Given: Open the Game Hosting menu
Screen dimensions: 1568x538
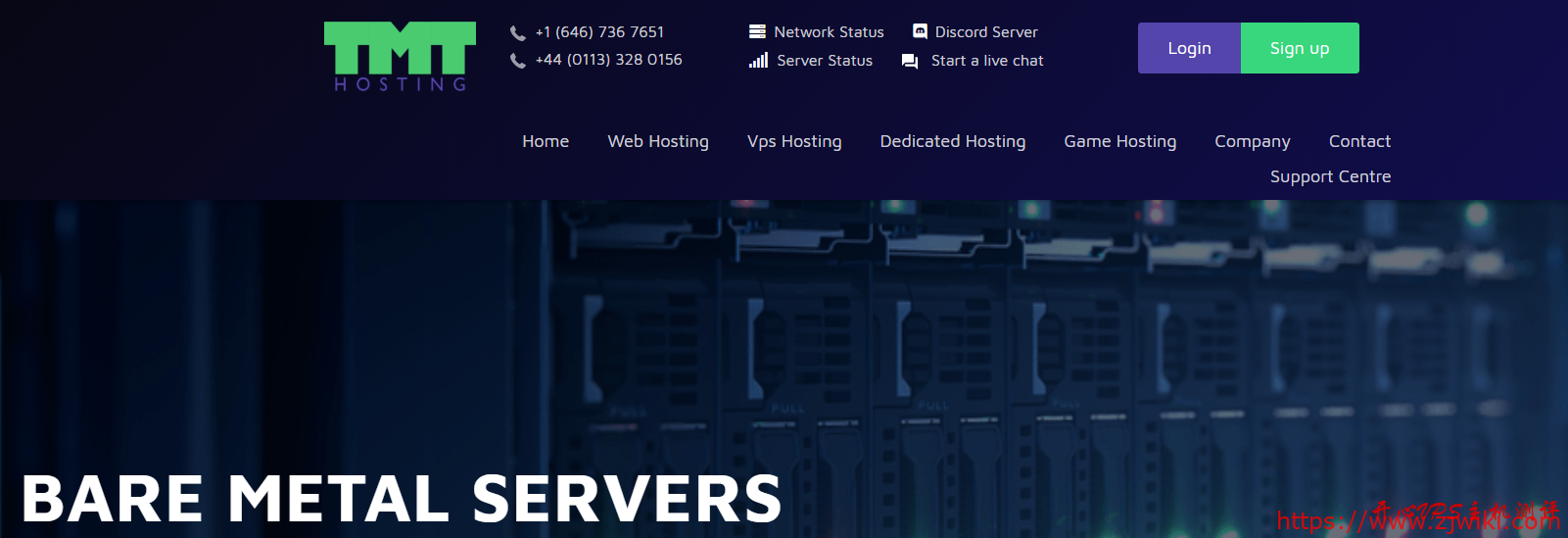Looking at the screenshot, I should pos(1120,141).
